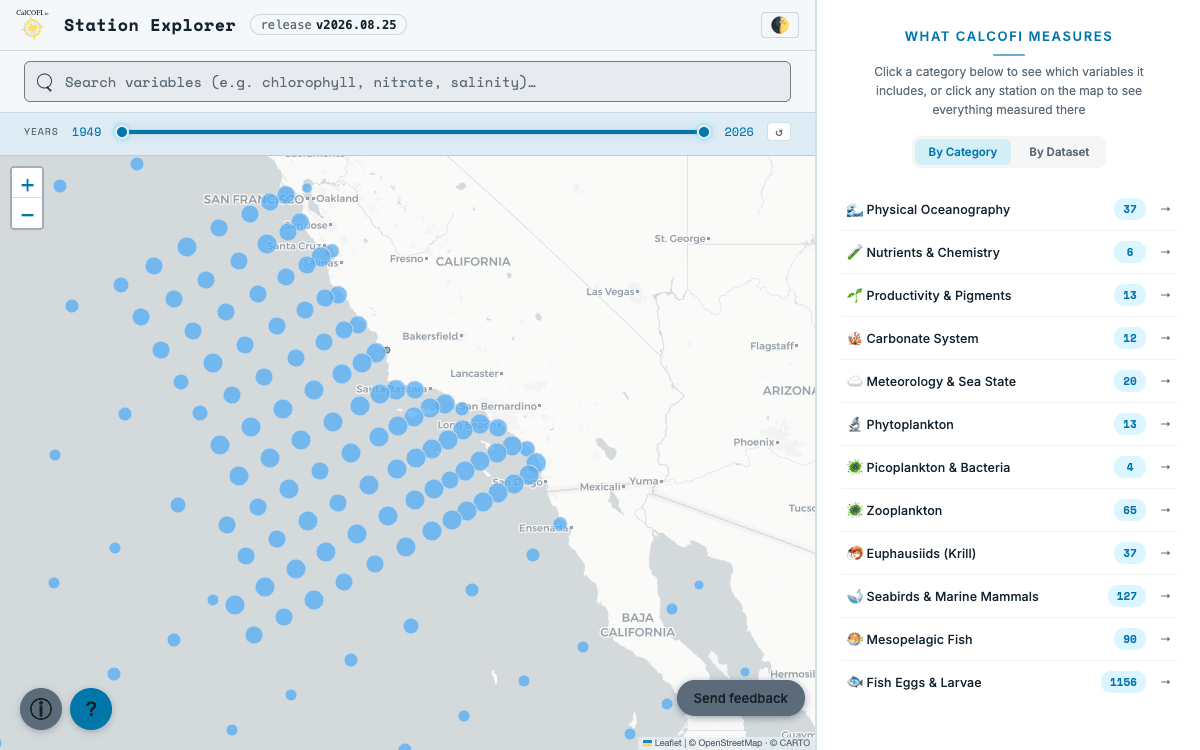Image resolution: width=1200 pixels, height=750 pixels.
Task: Click the Mesopelagic Fish blowfish icon
Action: [x=854, y=640]
